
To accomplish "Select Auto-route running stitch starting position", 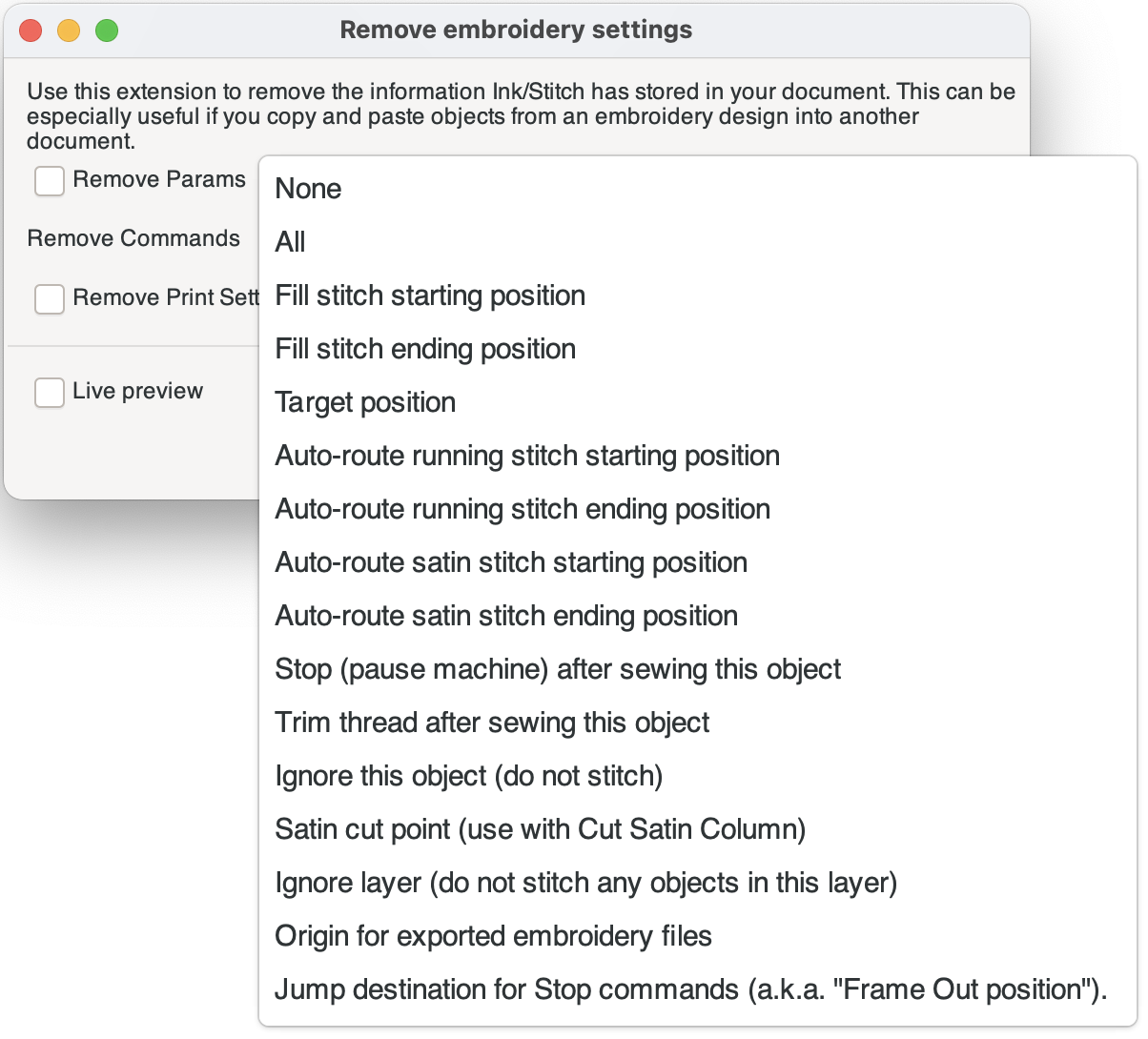I will (698, 456).
